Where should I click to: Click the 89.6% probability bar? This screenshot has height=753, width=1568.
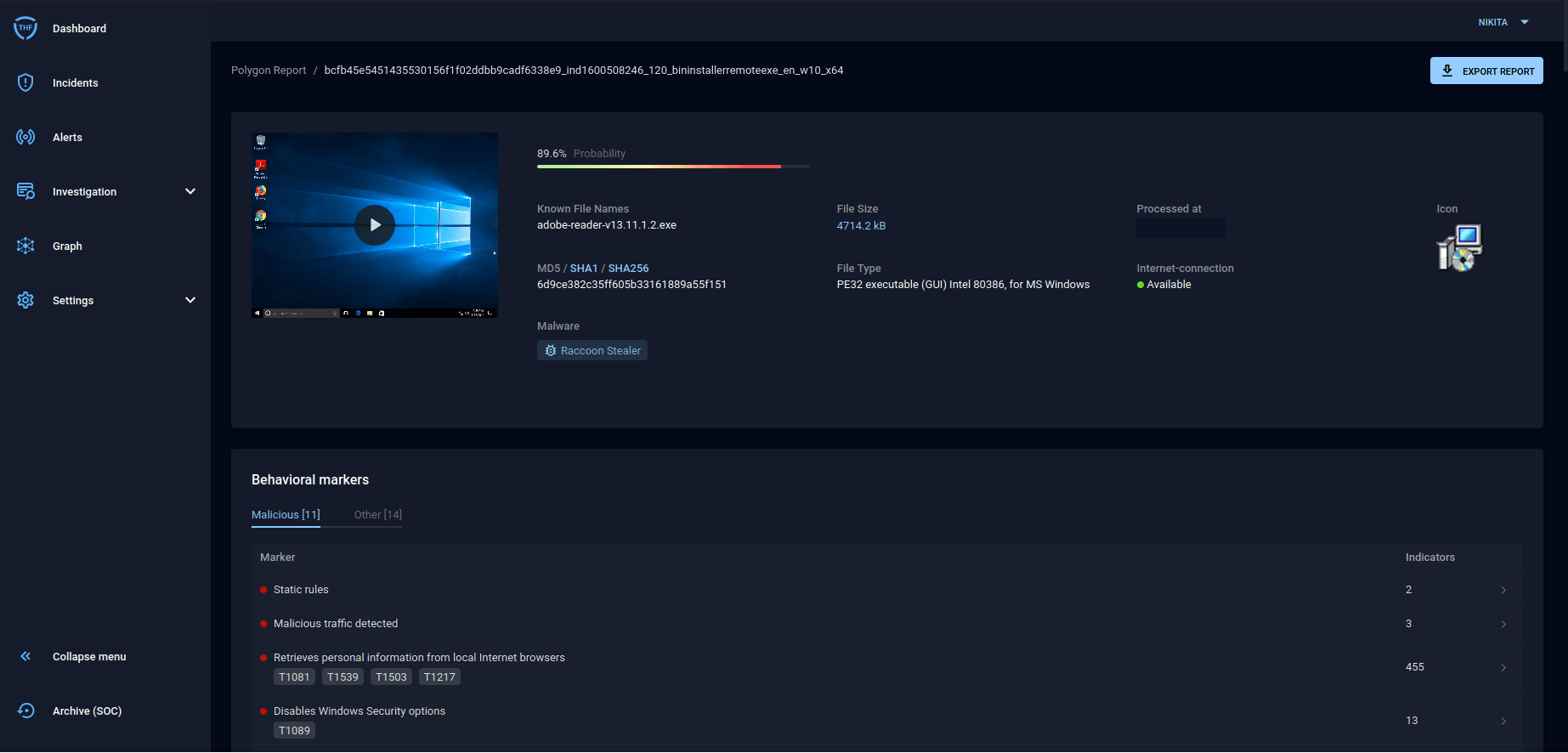[673, 167]
